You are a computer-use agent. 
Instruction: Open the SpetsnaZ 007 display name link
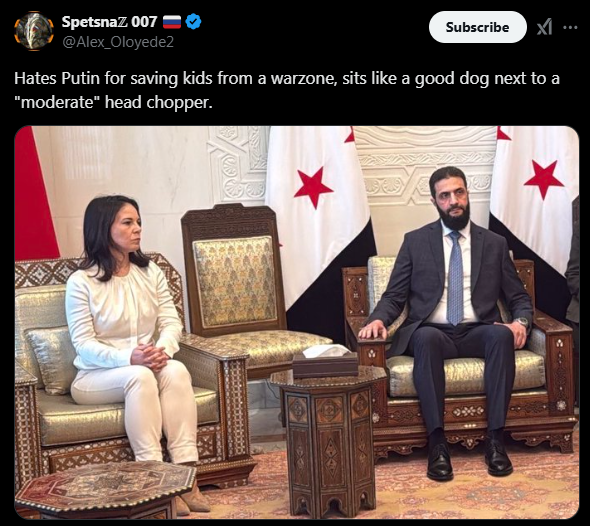[x=109, y=22]
